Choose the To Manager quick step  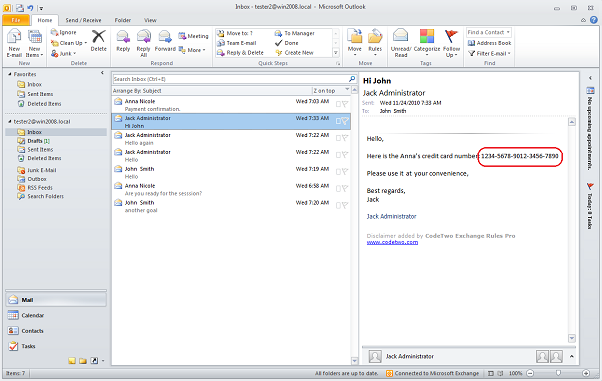(x=294, y=33)
